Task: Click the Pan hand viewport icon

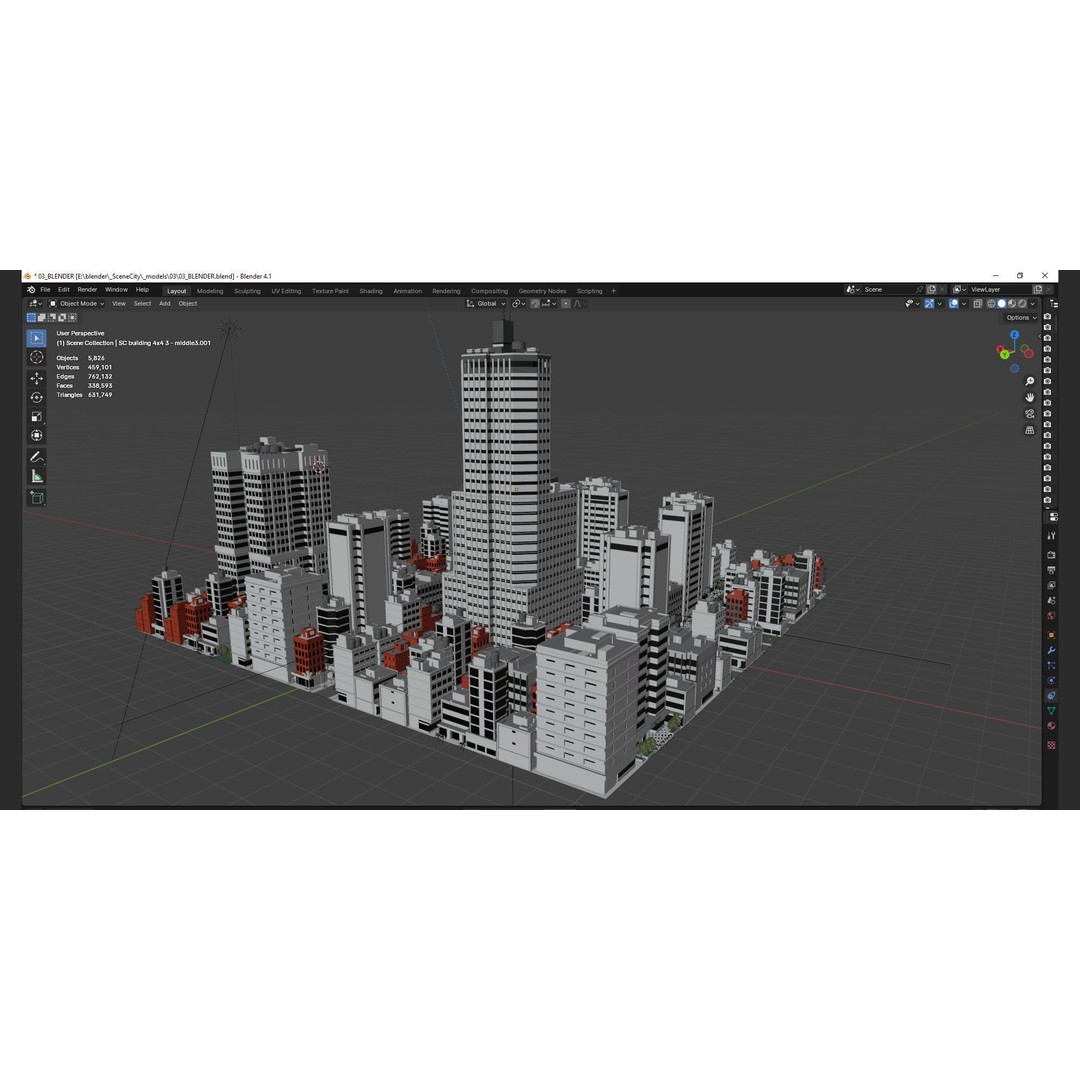Action: pos(1030,397)
